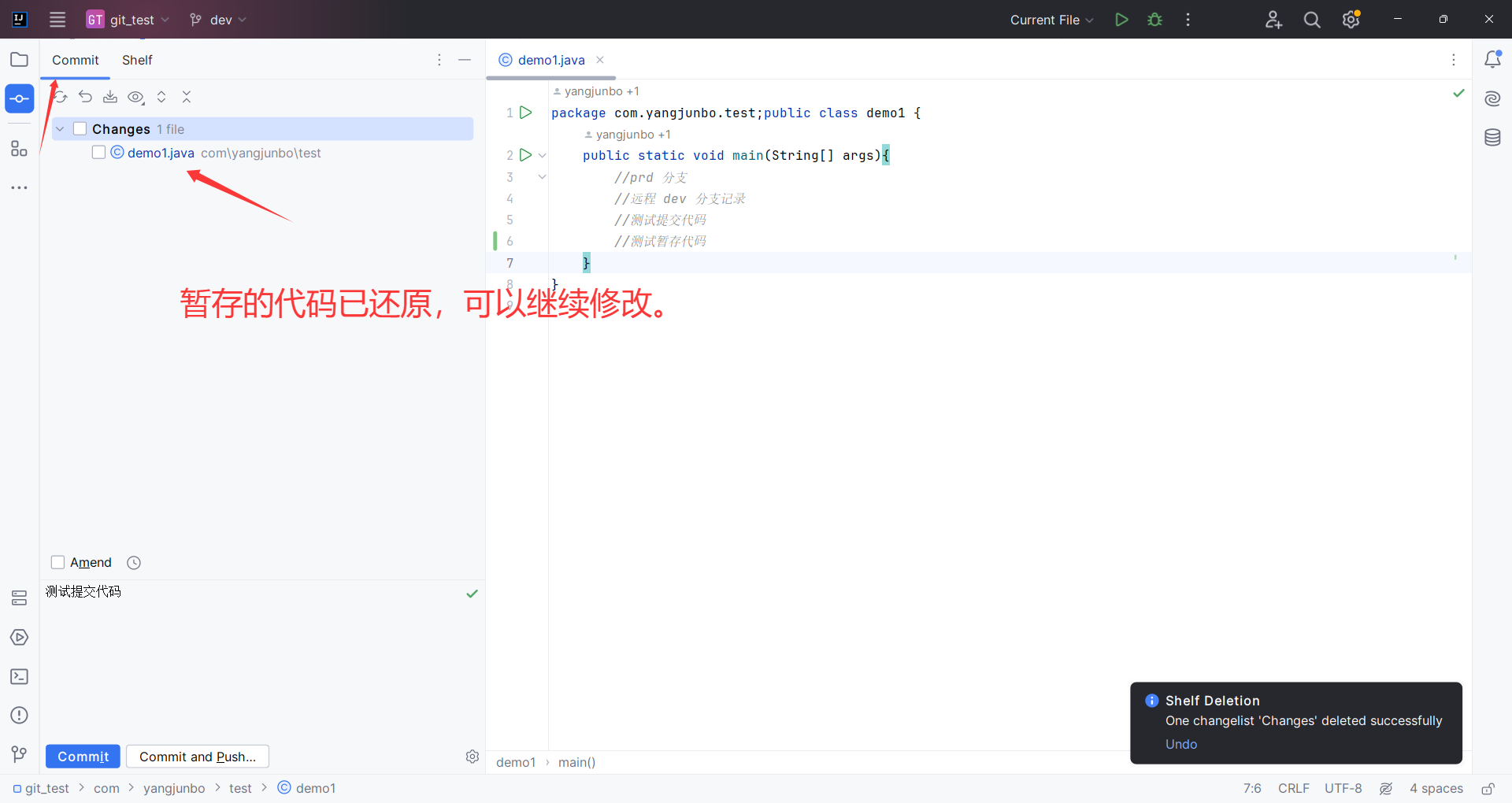The height and width of the screenshot is (803, 1512).
Task: Open the dev branch dropdown
Action: tap(217, 20)
